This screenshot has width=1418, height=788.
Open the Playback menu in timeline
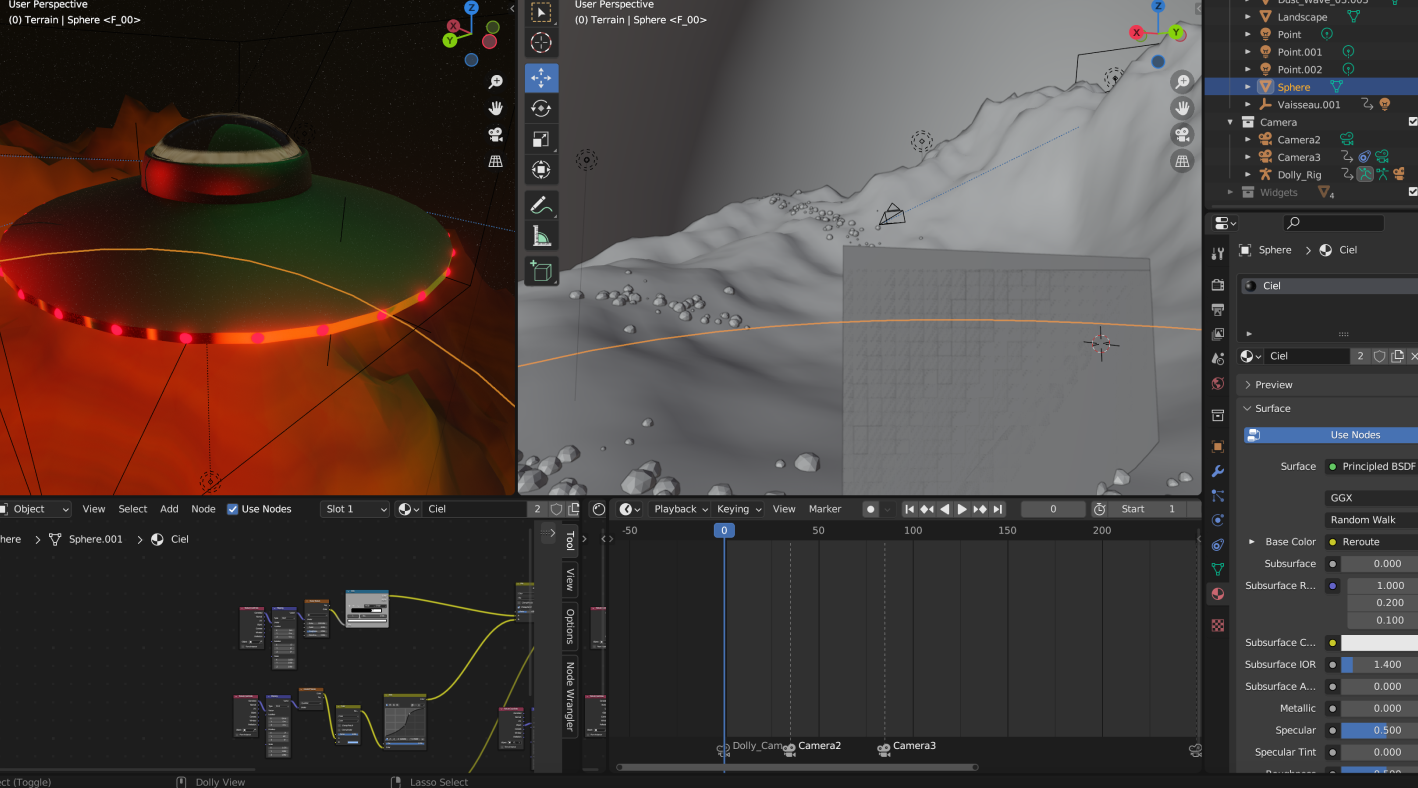click(x=680, y=509)
